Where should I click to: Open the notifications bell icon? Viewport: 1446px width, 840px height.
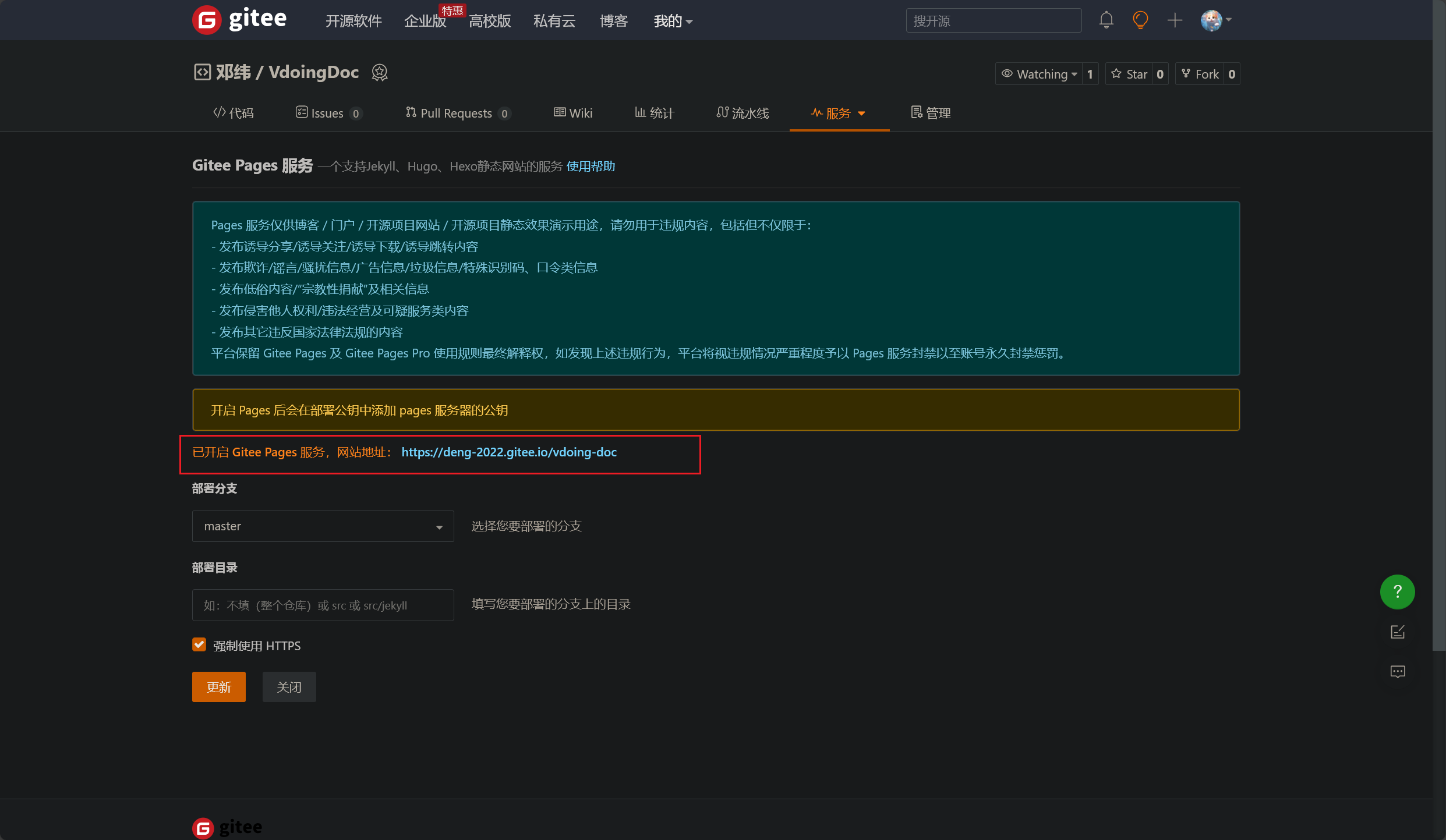[1106, 20]
